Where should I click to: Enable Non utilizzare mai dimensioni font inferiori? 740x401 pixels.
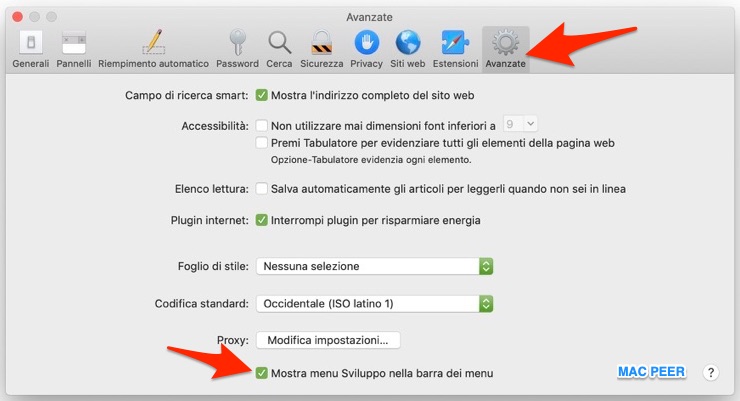(261, 125)
